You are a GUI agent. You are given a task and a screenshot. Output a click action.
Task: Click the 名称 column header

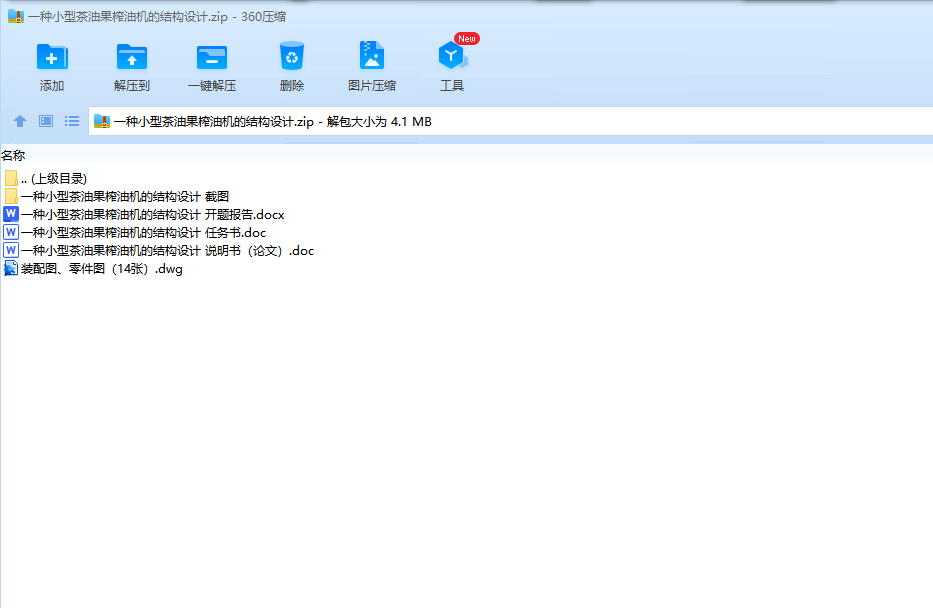[x=13, y=156]
